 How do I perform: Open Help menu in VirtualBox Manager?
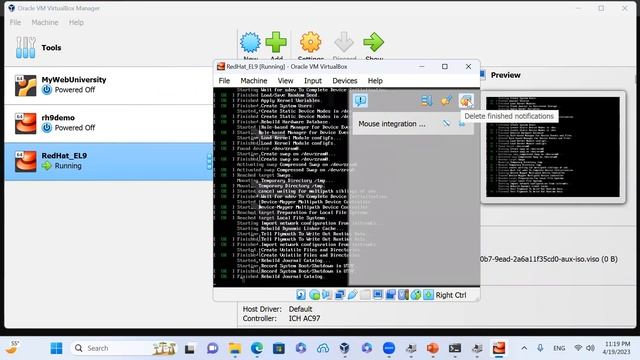(x=76, y=22)
